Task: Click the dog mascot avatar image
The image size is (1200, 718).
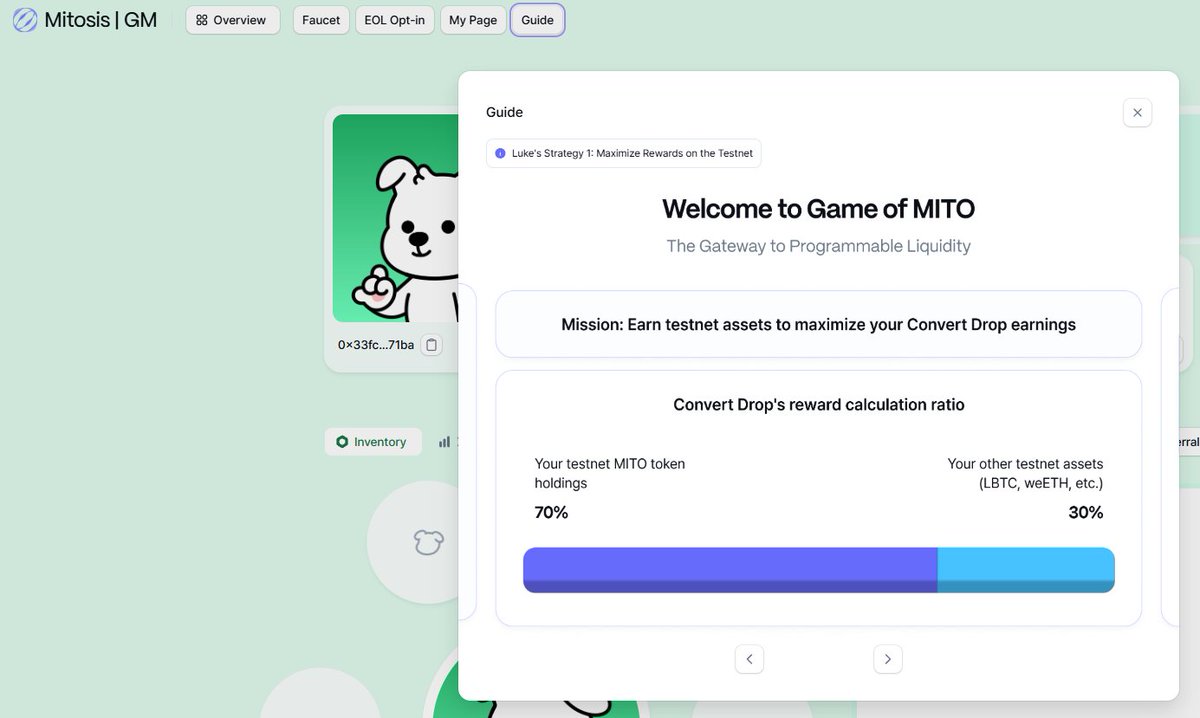Action: [396, 218]
